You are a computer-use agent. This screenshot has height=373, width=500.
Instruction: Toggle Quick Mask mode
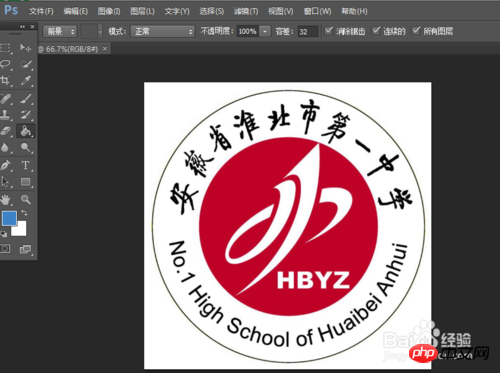(x=5, y=249)
